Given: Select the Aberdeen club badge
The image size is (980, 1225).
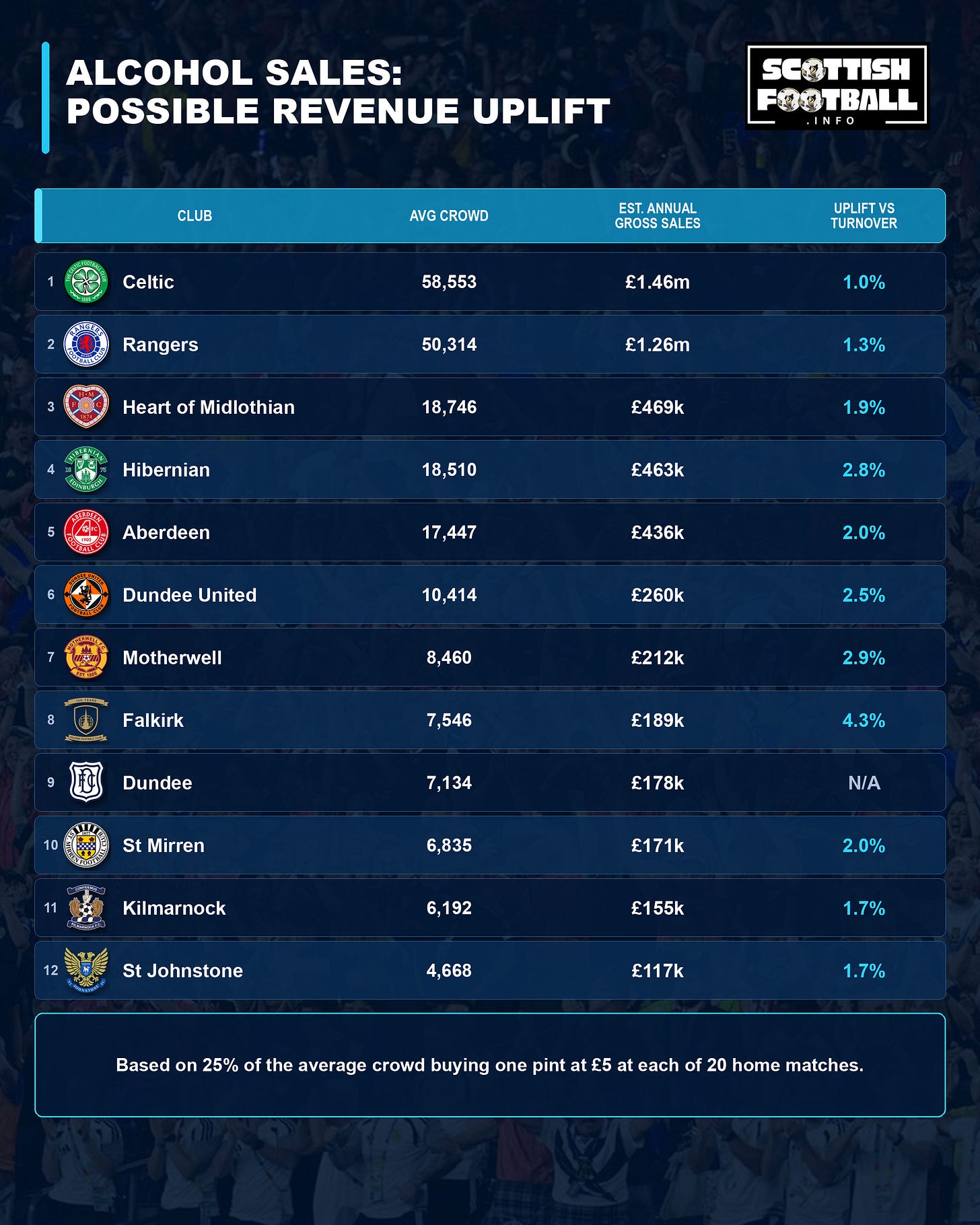Looking at the screenshot, I should coord(86,532).
